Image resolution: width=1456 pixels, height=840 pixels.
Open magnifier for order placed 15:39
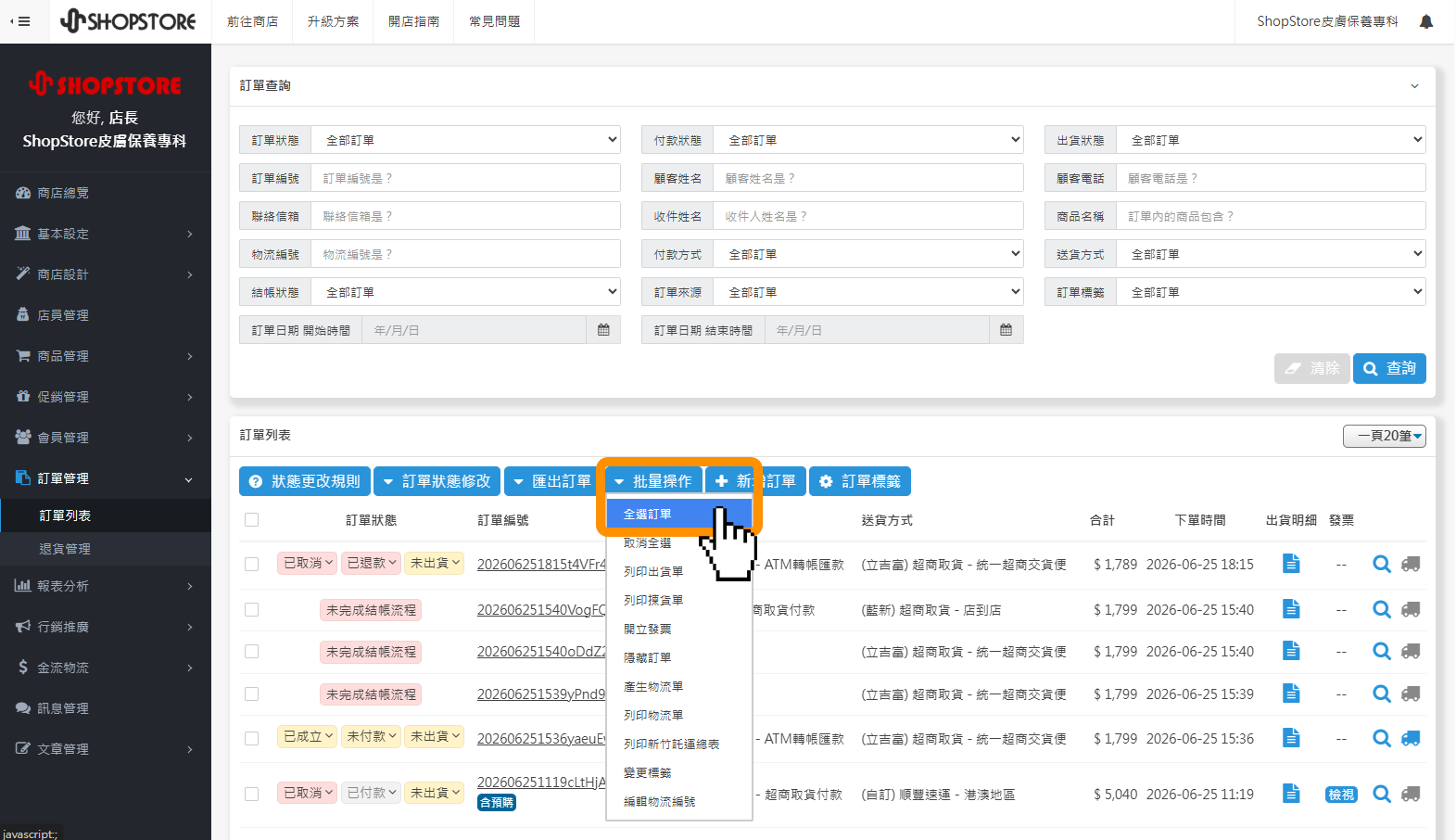click(1382, 694)
